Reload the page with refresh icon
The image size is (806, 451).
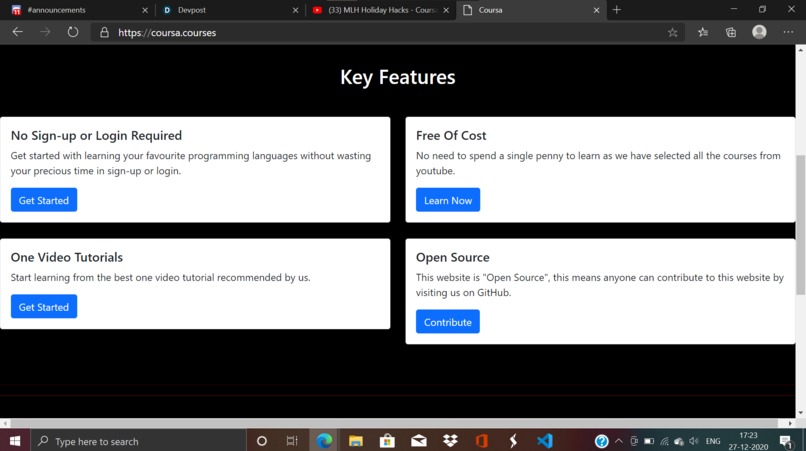coord(73,32)
